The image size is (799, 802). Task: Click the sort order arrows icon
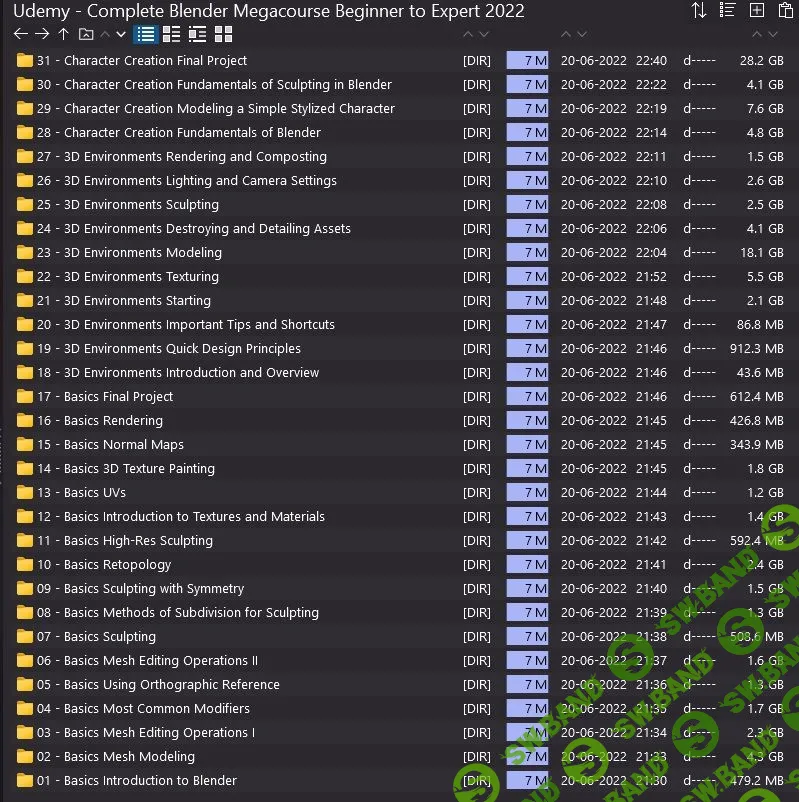(x=698, y=11)
